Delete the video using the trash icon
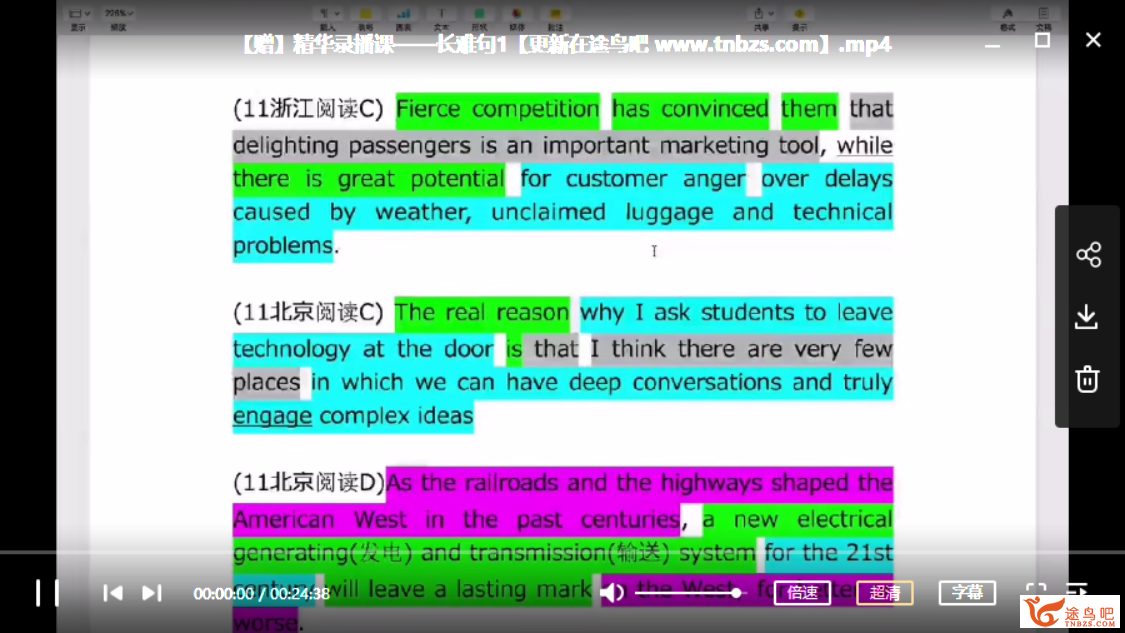The width and height of the screenshot is (1125, 633). pyautogui.click(x=1087, y=379)
